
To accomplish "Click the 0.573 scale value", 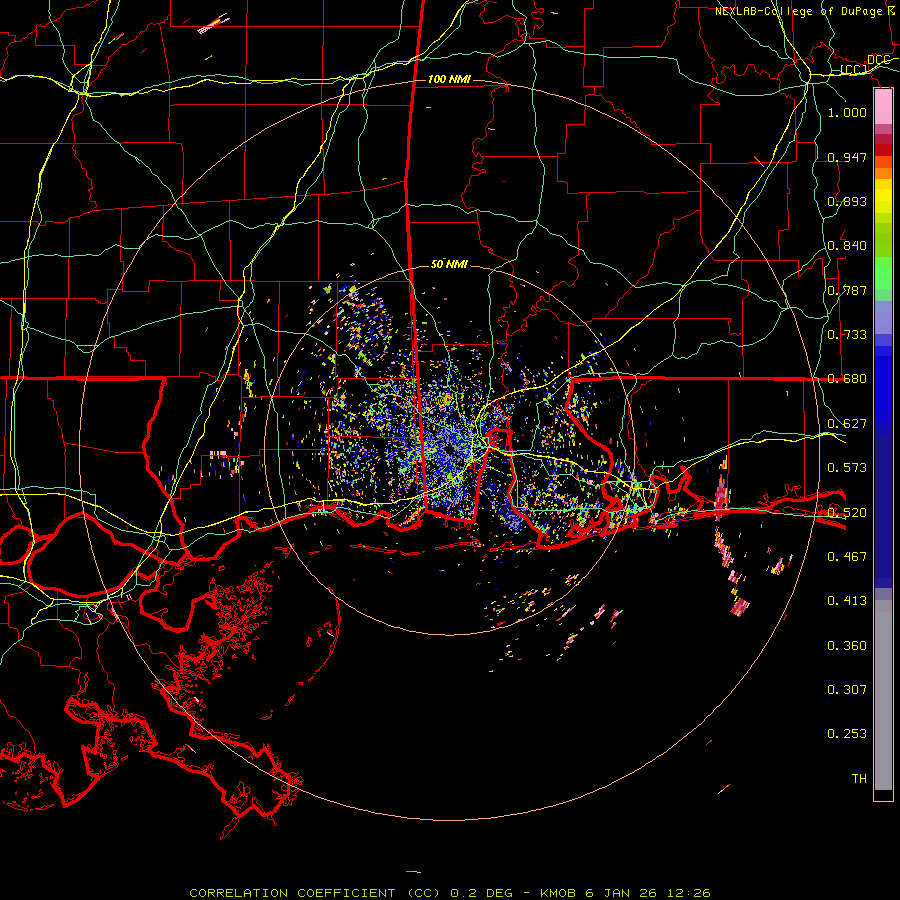I will (847, 468).
